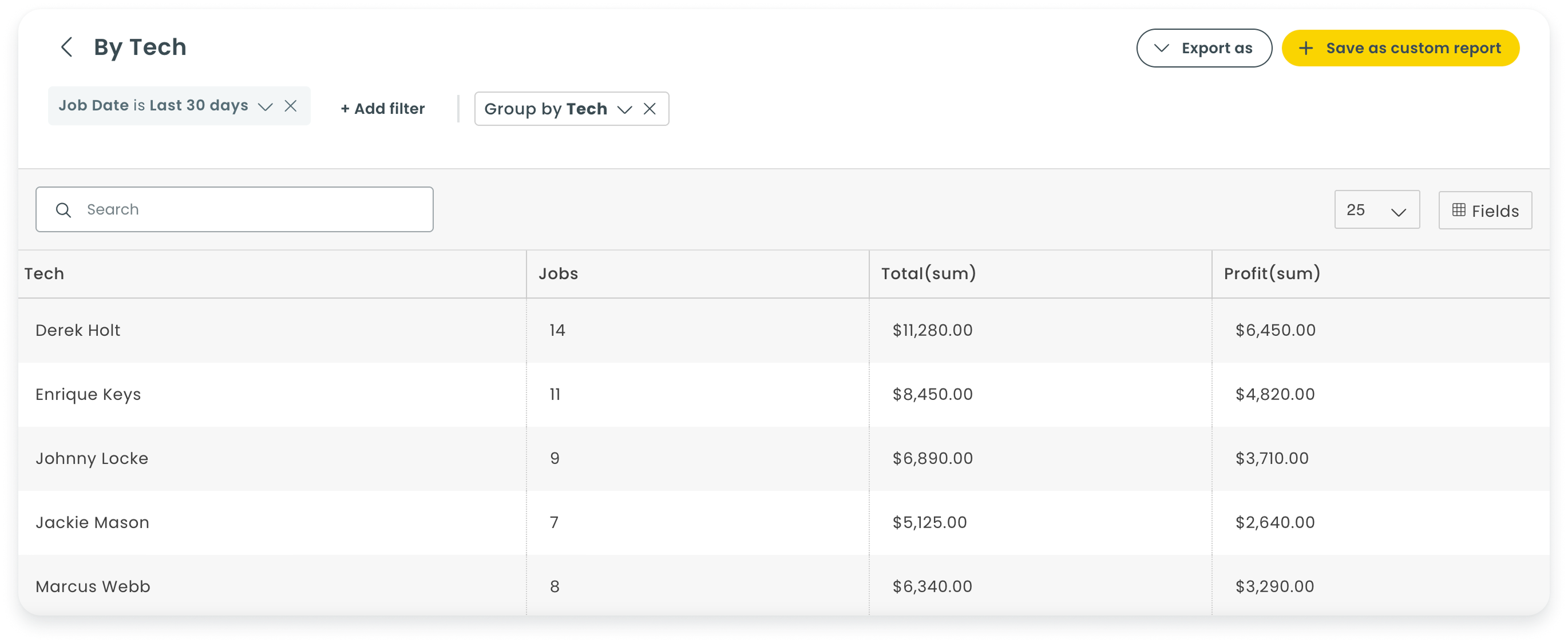Image resolution: width=1568 pixels, height=643 pixels.
Task: Sort by the Tech column header
Action: pos(44,274)
